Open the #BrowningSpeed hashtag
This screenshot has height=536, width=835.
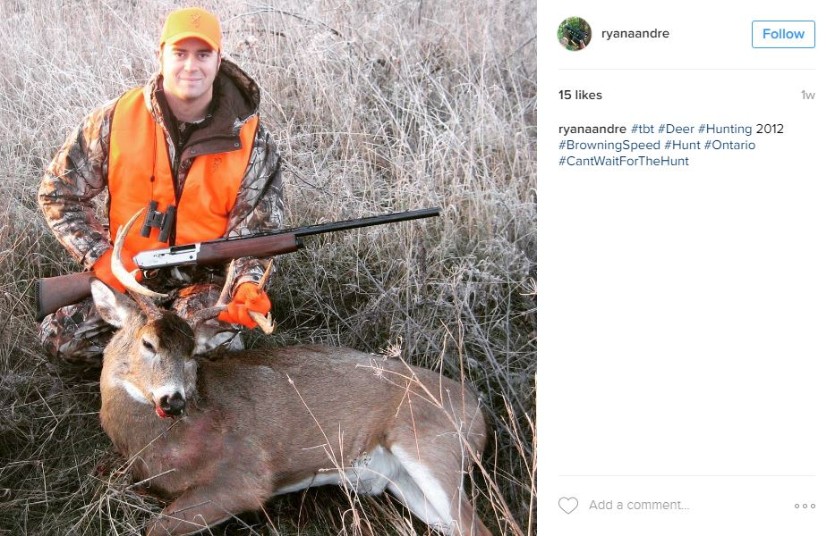pyautogui.click(x=609, y=145)
